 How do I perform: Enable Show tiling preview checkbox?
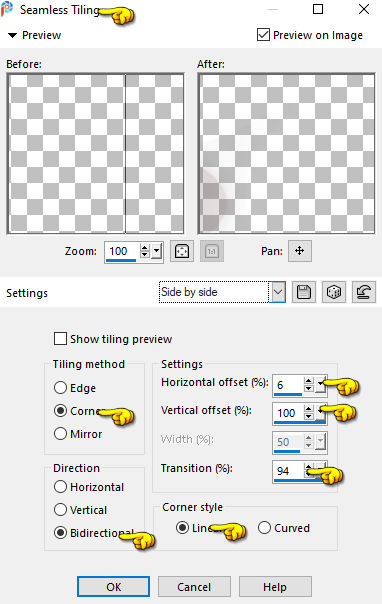(60, 339)
